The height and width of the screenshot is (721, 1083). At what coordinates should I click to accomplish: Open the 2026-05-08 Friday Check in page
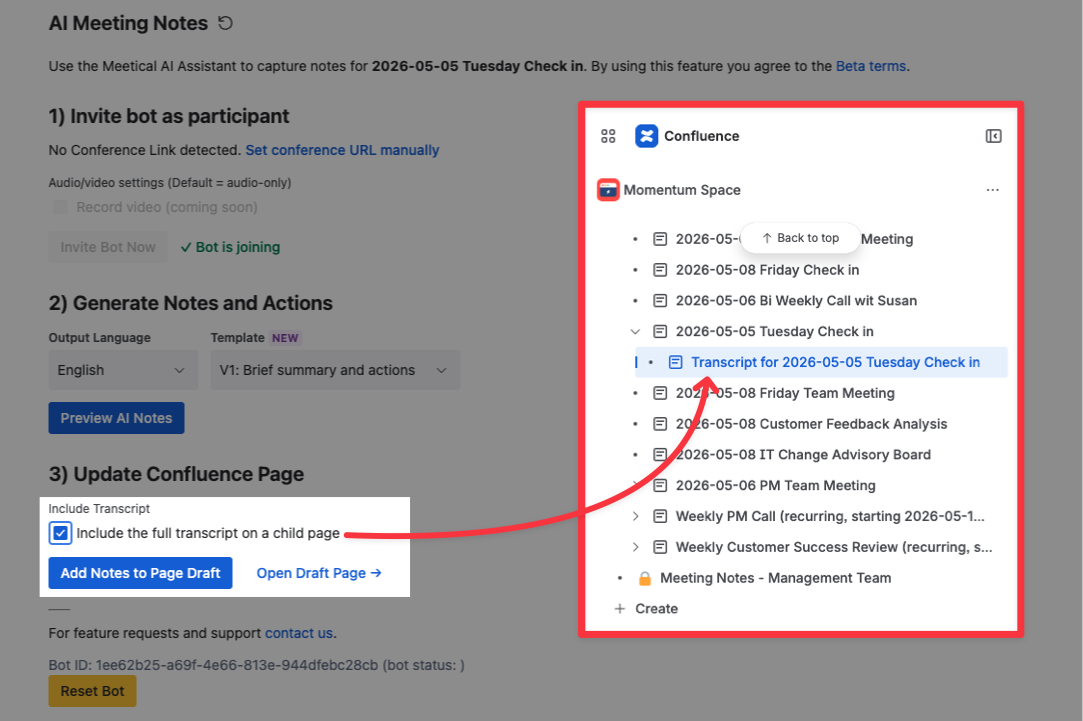point(767,270)
